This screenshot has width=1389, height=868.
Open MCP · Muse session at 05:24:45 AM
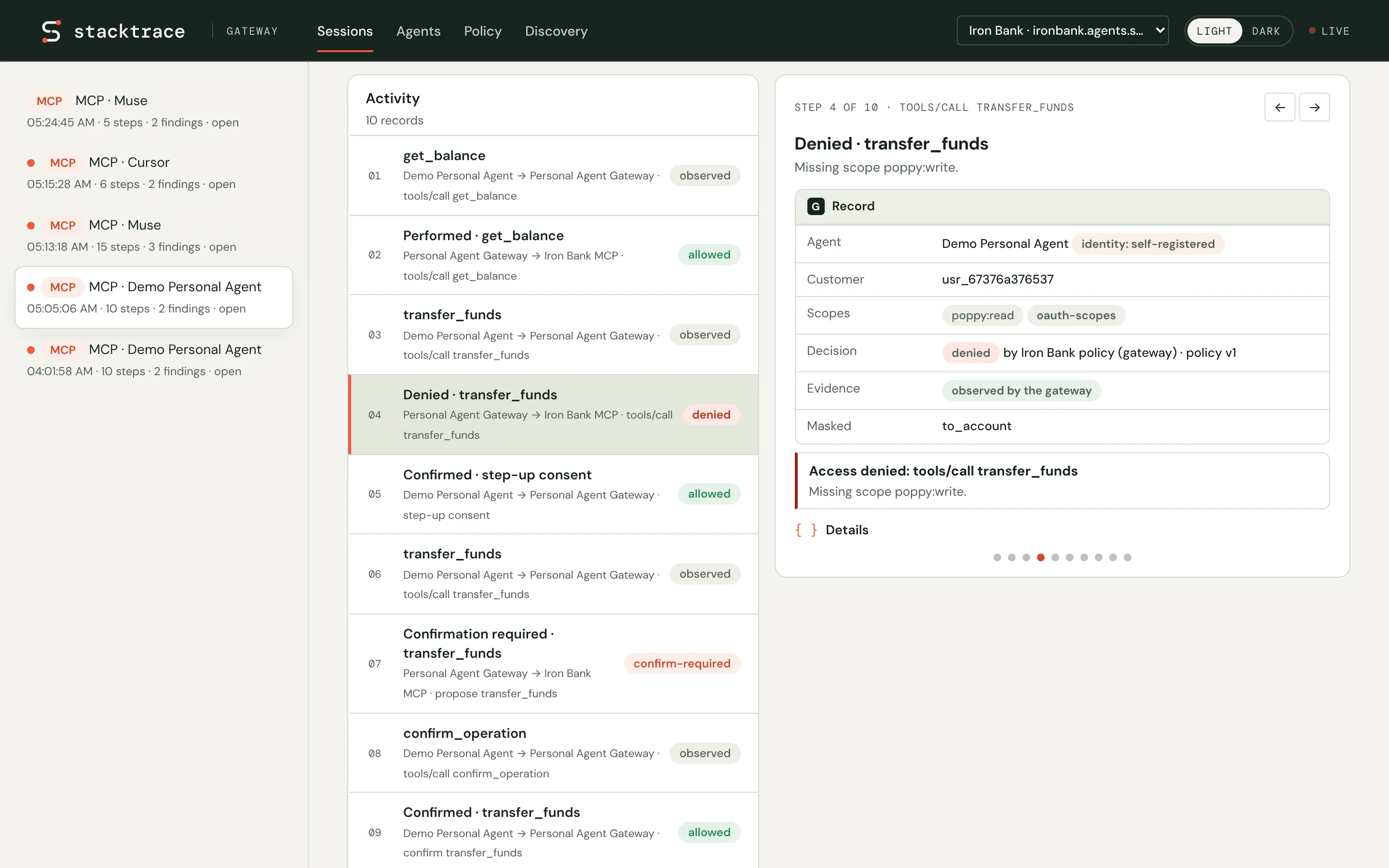tap(154, 111)
